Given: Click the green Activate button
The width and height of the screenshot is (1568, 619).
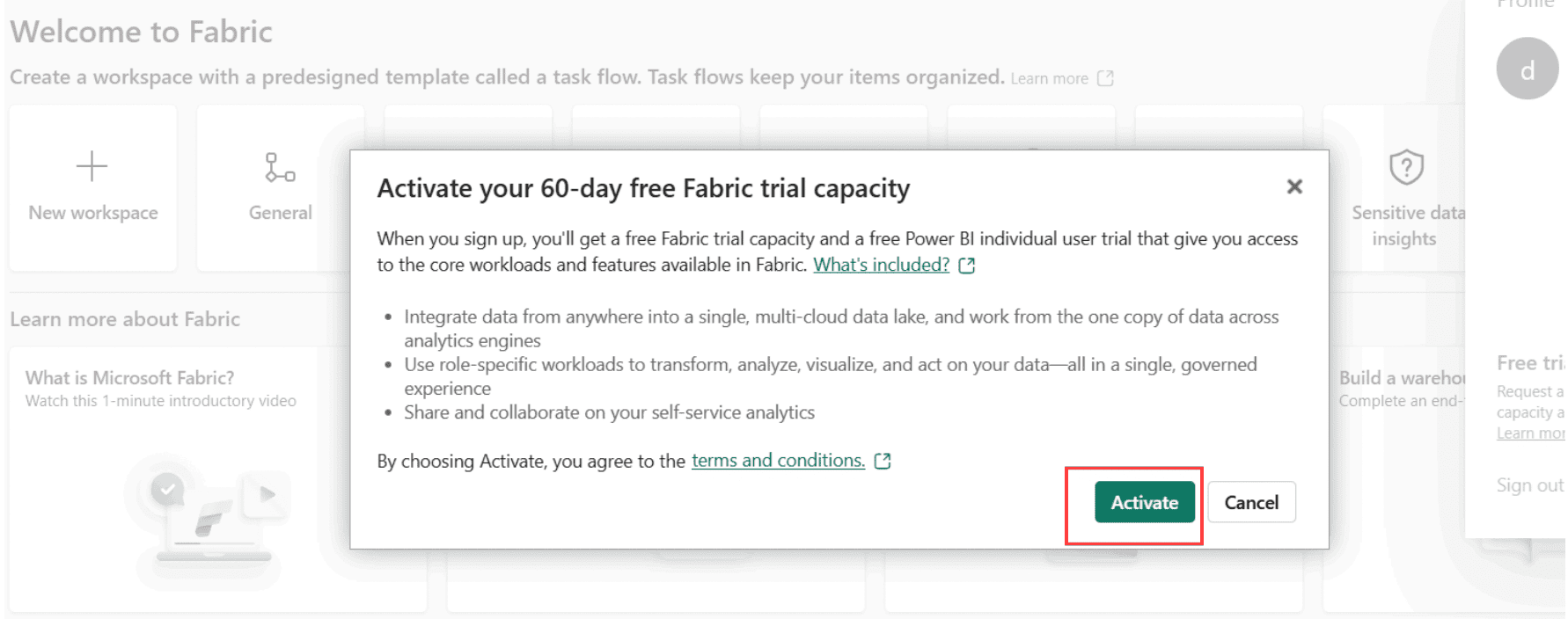Looking at the screenshot, I should pos(1144,502).
